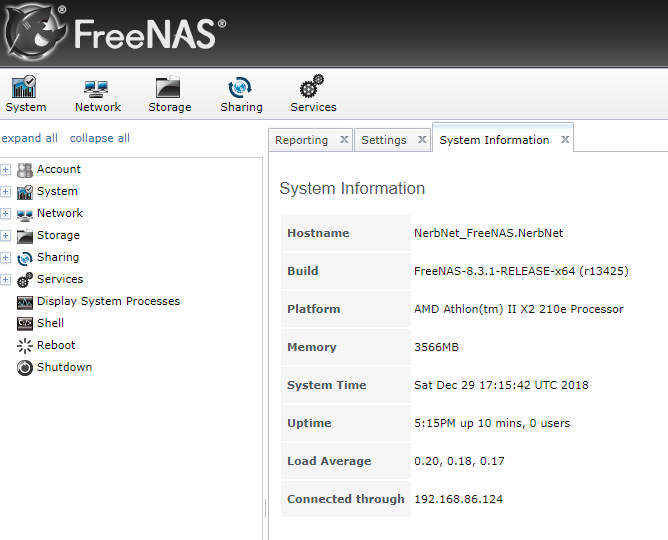Open Display System Processes
Viewport: 668px width, 540px height.
coord(108,302)
